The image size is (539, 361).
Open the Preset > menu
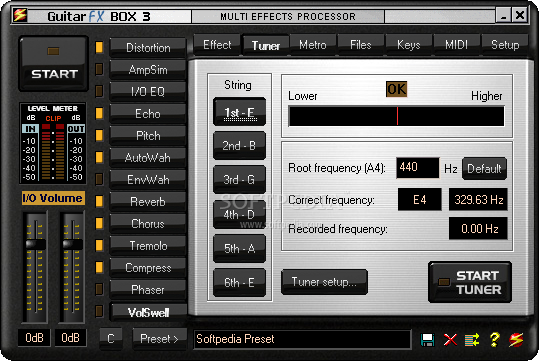tap(159, 339)
